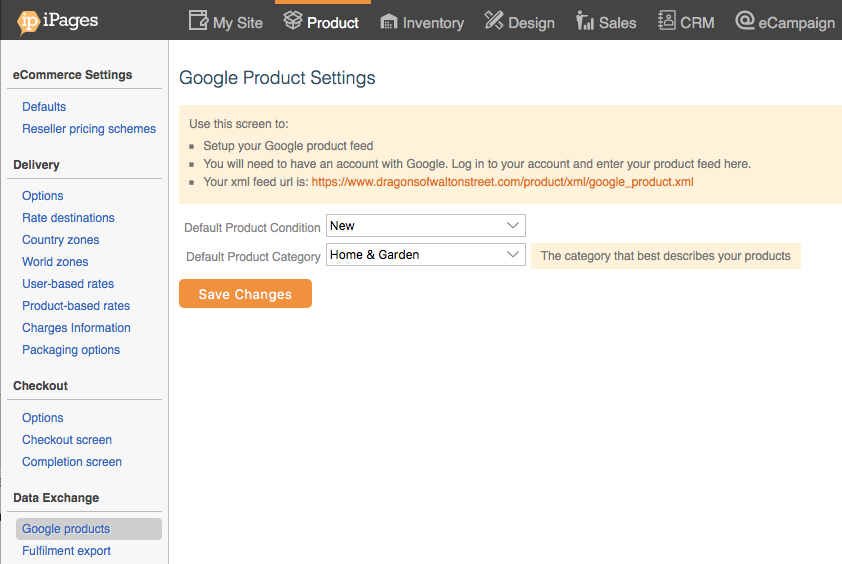The image size is (842, 564).
Task: Open the Google product XML feed URL
Action: (502, 182)
